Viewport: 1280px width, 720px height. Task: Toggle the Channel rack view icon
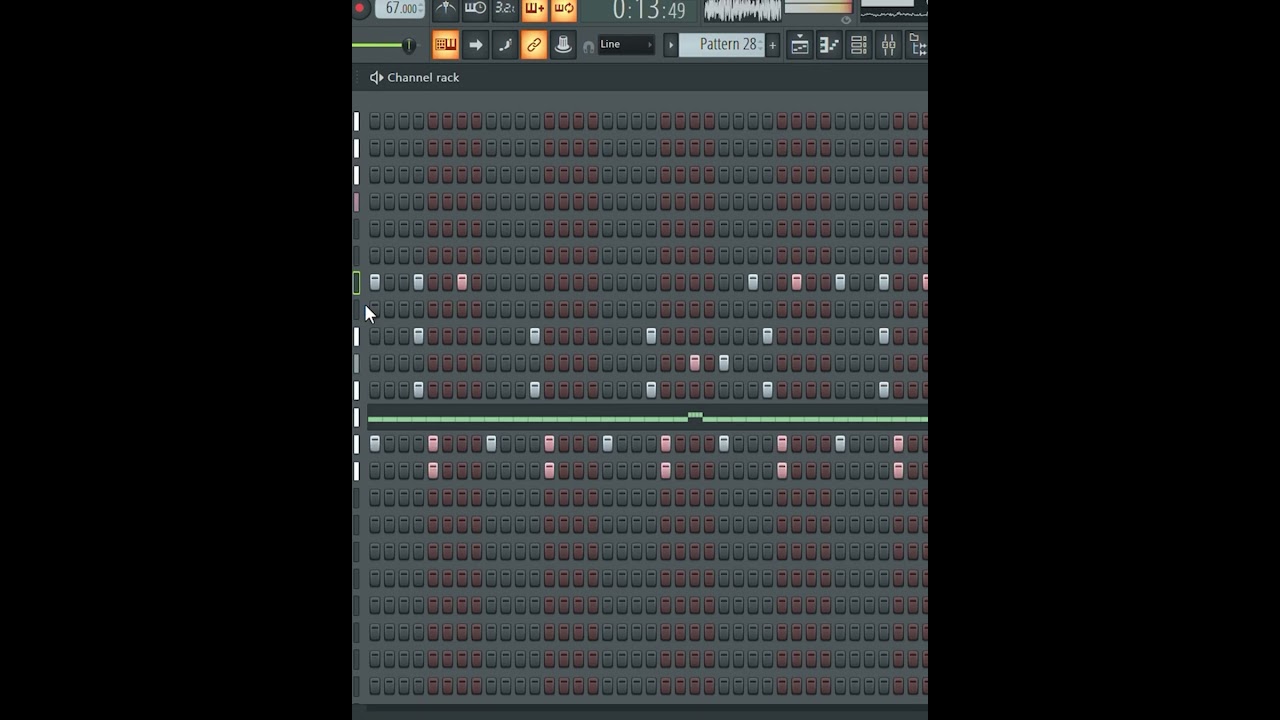point(858,45)
